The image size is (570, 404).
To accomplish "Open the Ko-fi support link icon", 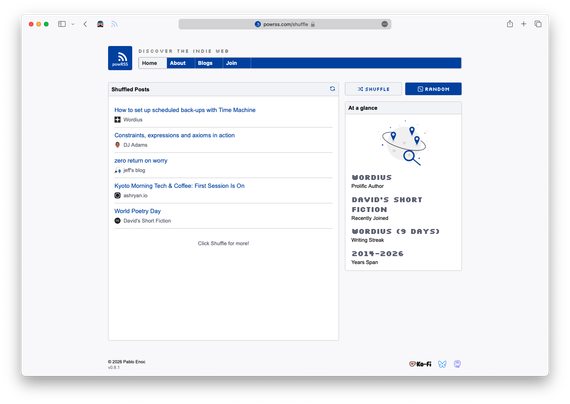I will click(x=420, y=364).
